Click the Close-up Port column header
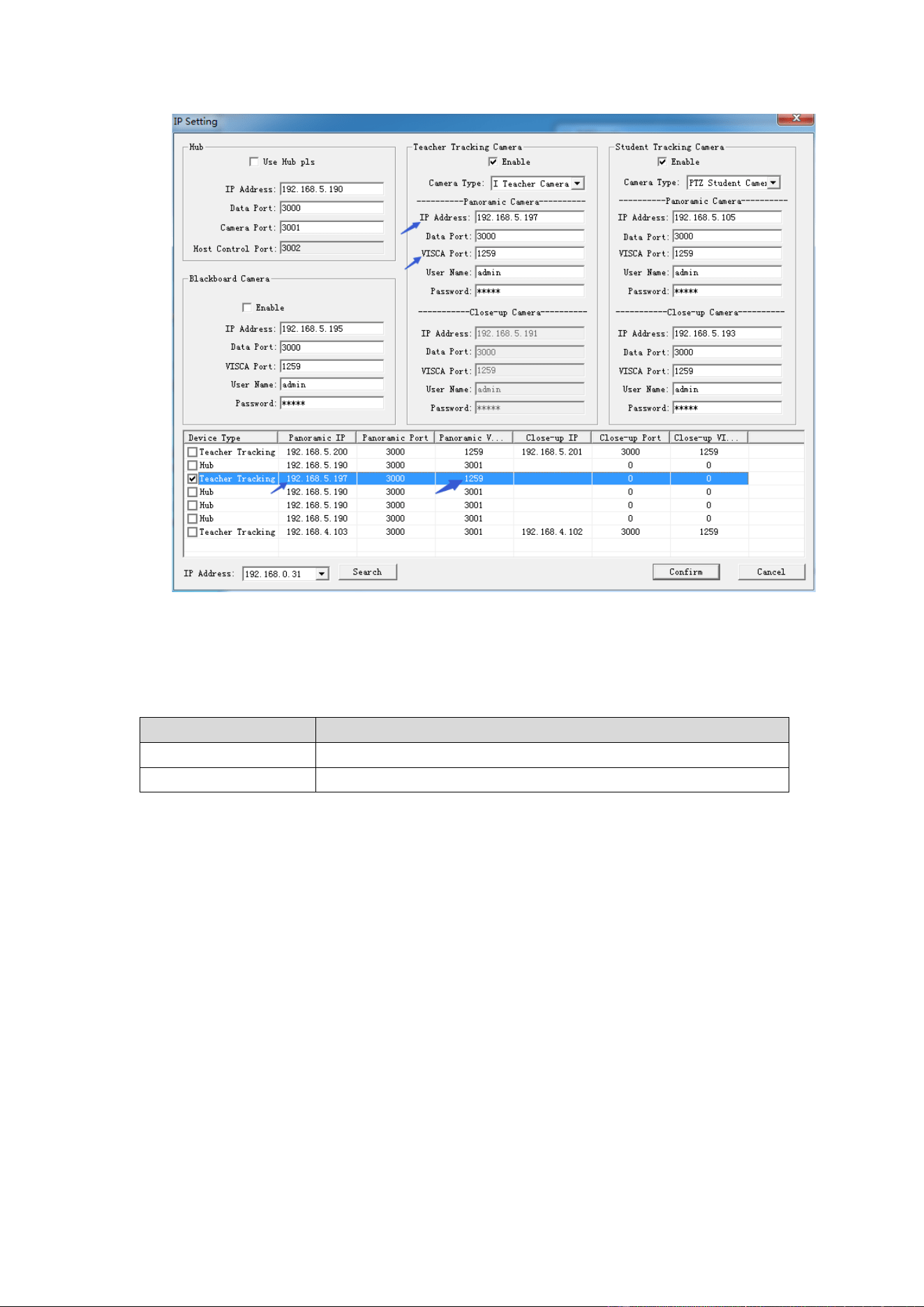 [630, 438]
